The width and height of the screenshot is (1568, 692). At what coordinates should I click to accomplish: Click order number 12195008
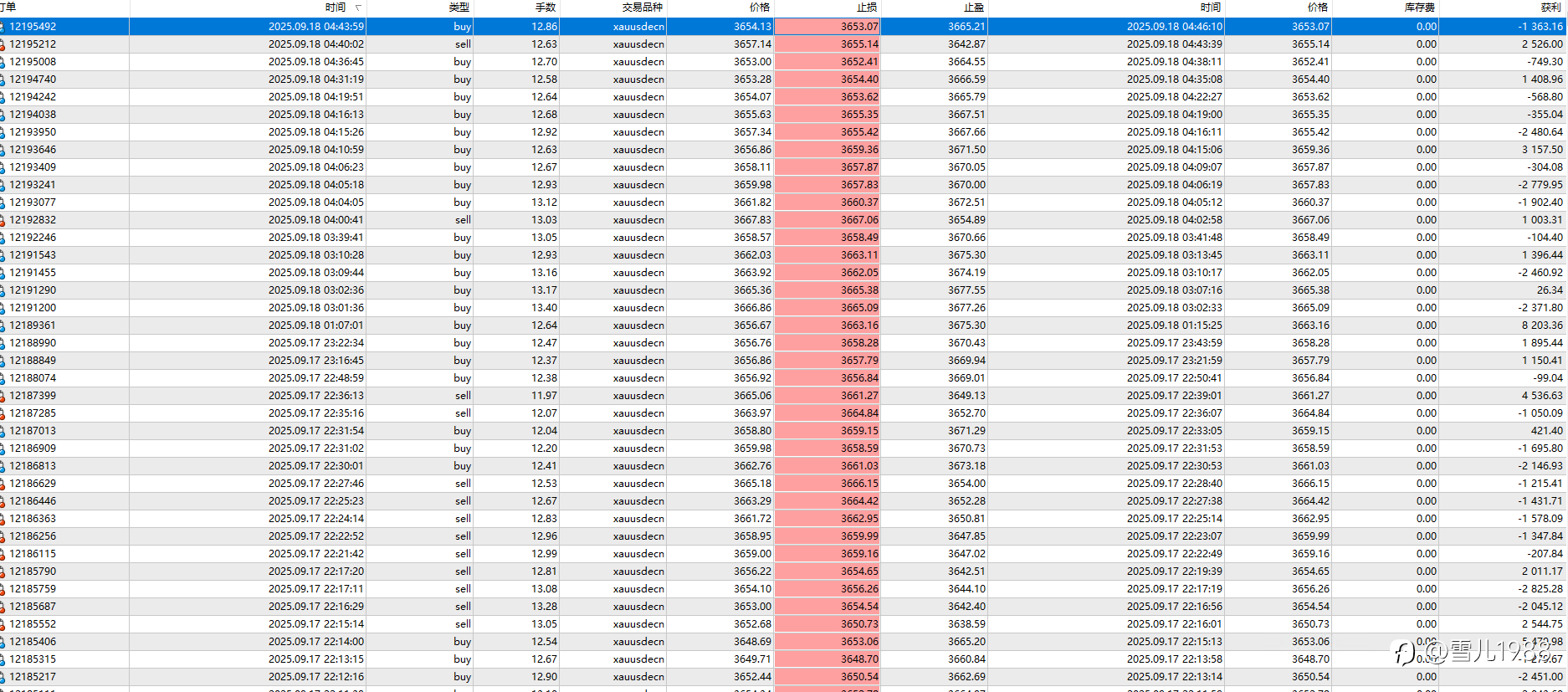coord(33,62)
